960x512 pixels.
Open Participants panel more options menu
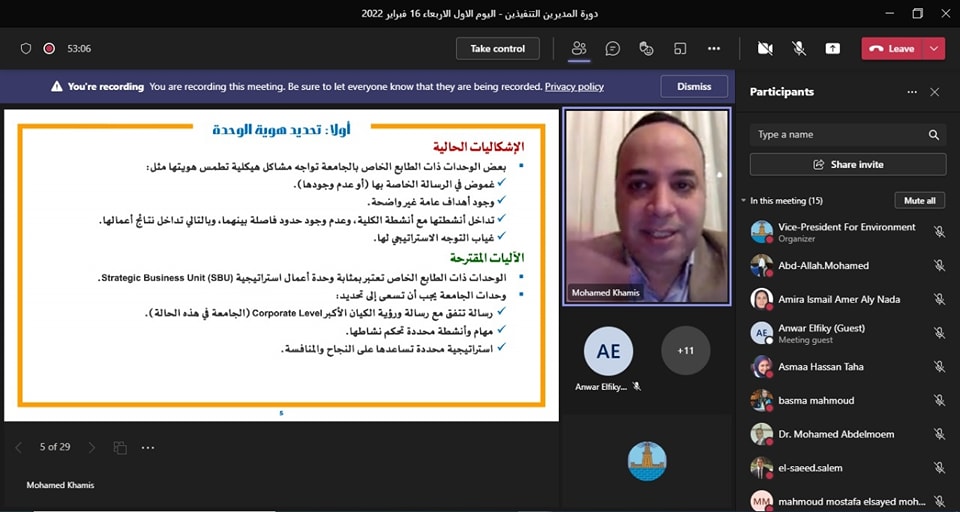(911, 92)
